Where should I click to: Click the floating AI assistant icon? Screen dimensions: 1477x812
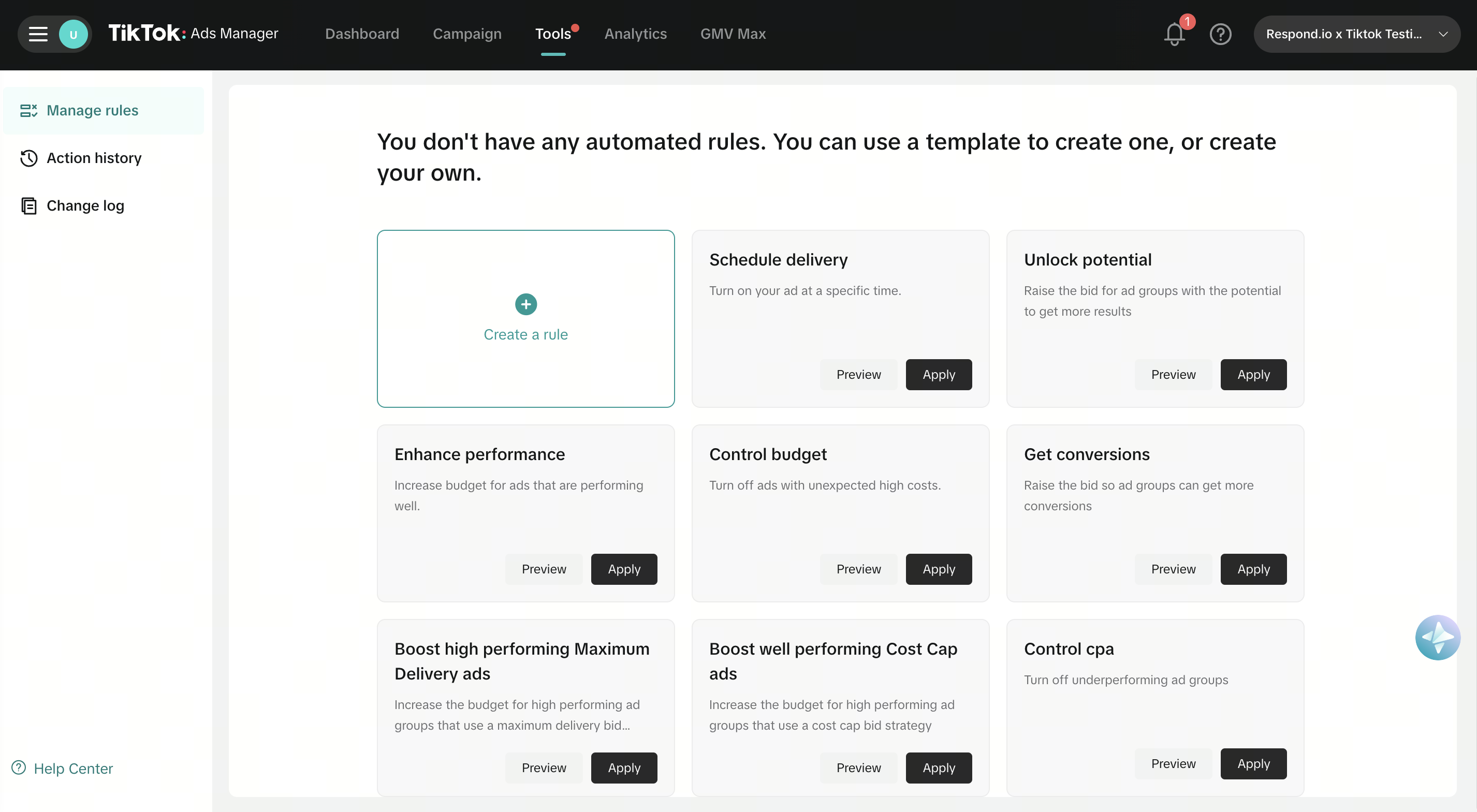tap(1438, 637)
